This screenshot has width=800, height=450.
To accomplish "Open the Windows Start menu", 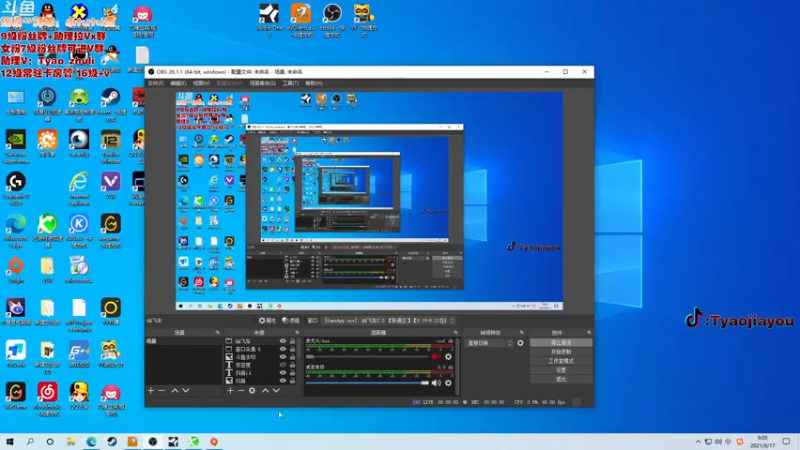I will [10, 441].
